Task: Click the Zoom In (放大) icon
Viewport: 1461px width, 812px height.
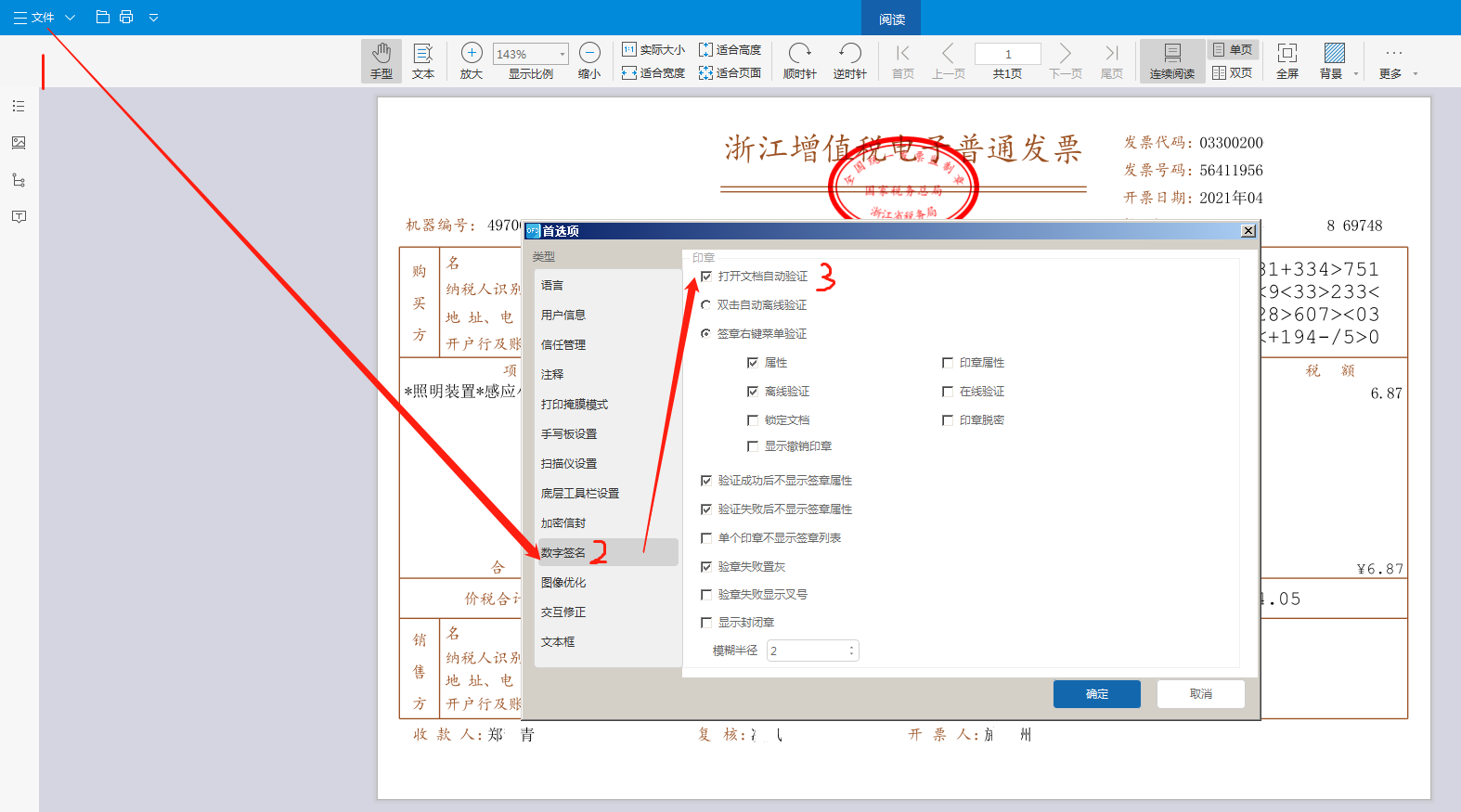Action: pos(472,53)
